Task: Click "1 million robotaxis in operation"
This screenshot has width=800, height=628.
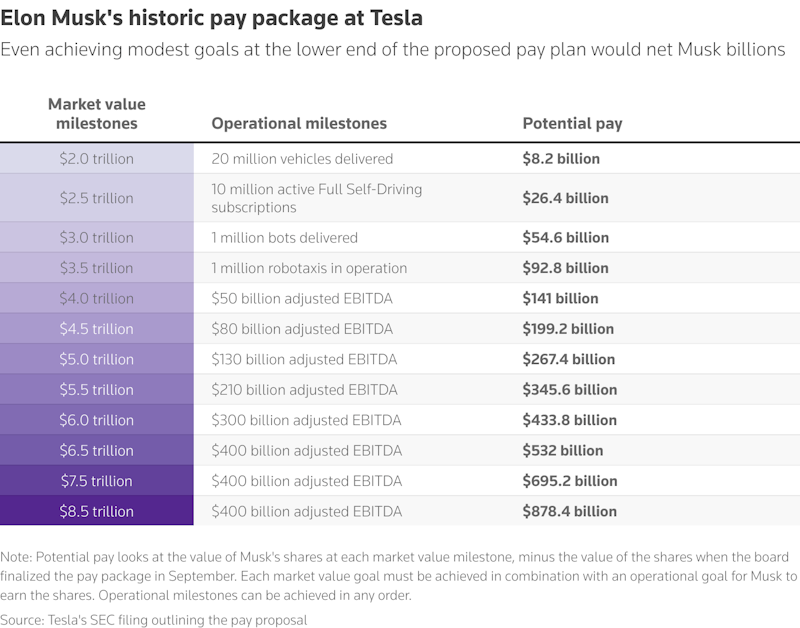Action: (x=309, y=268)
